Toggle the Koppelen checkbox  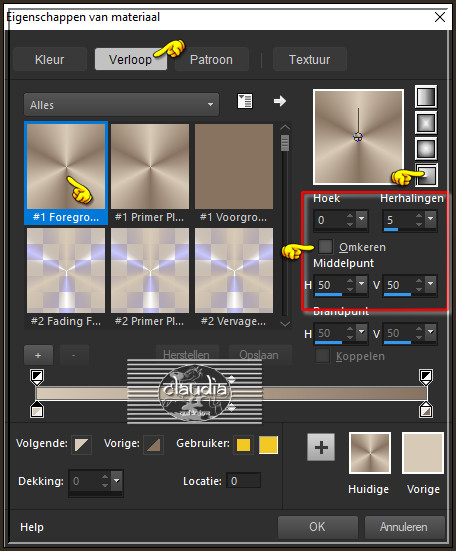point(322,356)
